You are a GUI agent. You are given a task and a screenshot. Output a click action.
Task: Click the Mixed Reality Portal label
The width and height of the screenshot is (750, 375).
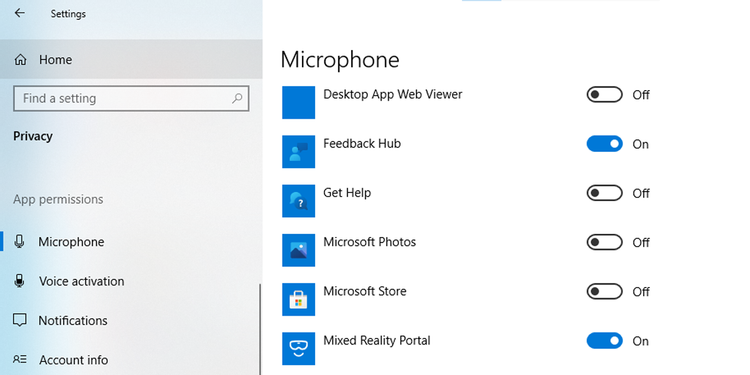[377, 341]
